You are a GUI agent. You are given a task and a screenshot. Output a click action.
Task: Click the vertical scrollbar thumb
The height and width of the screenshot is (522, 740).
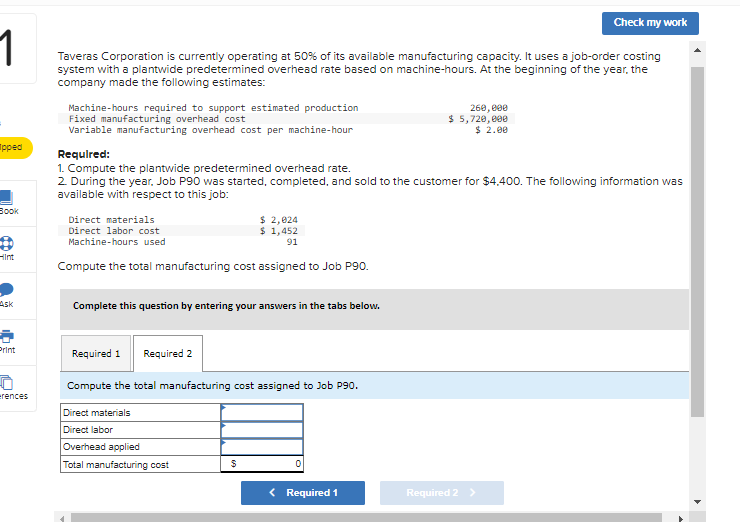pyautogui.click(x=698, y=242)
